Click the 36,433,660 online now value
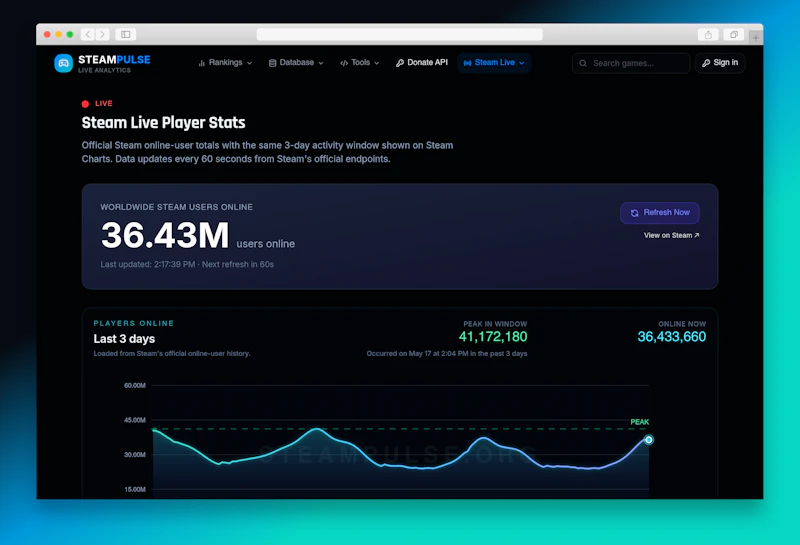Image resolution: width=800 pixels, height=545 pixels. click(x=671, y=337)
